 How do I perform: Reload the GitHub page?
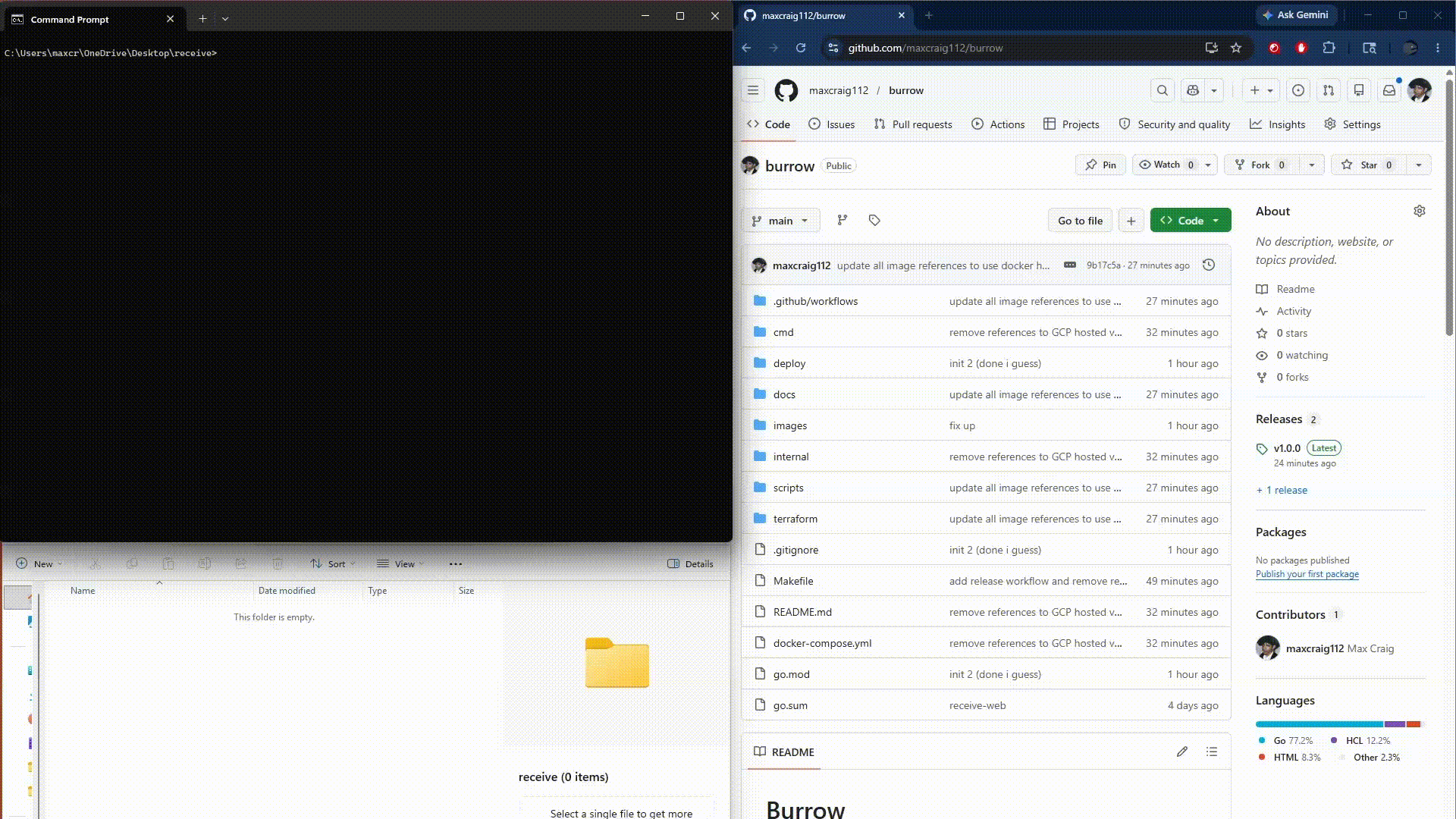click(x=801, y=48)
